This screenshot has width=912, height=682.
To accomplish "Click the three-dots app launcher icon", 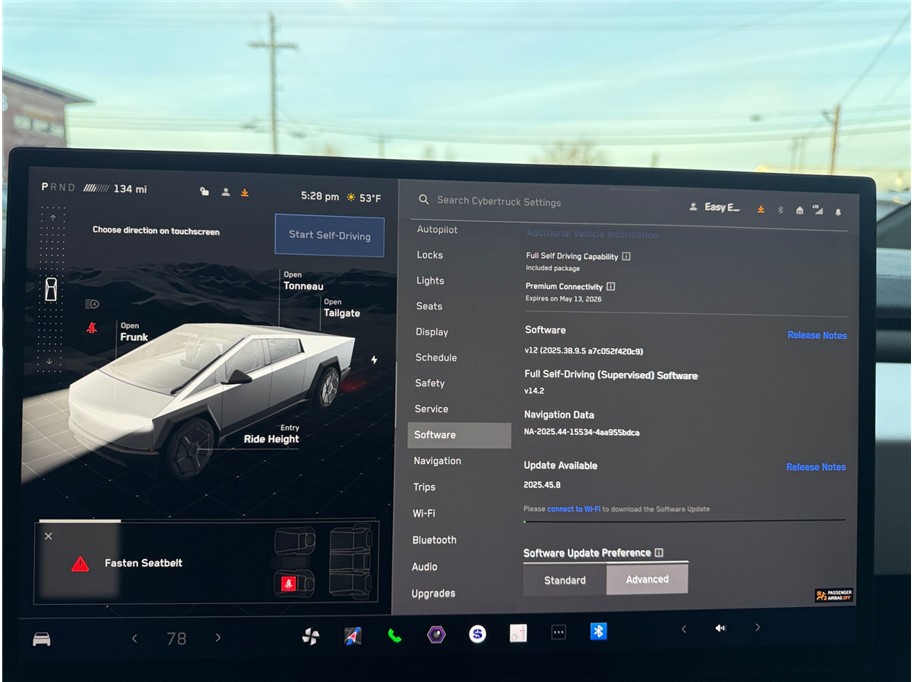I will point(558,632).
